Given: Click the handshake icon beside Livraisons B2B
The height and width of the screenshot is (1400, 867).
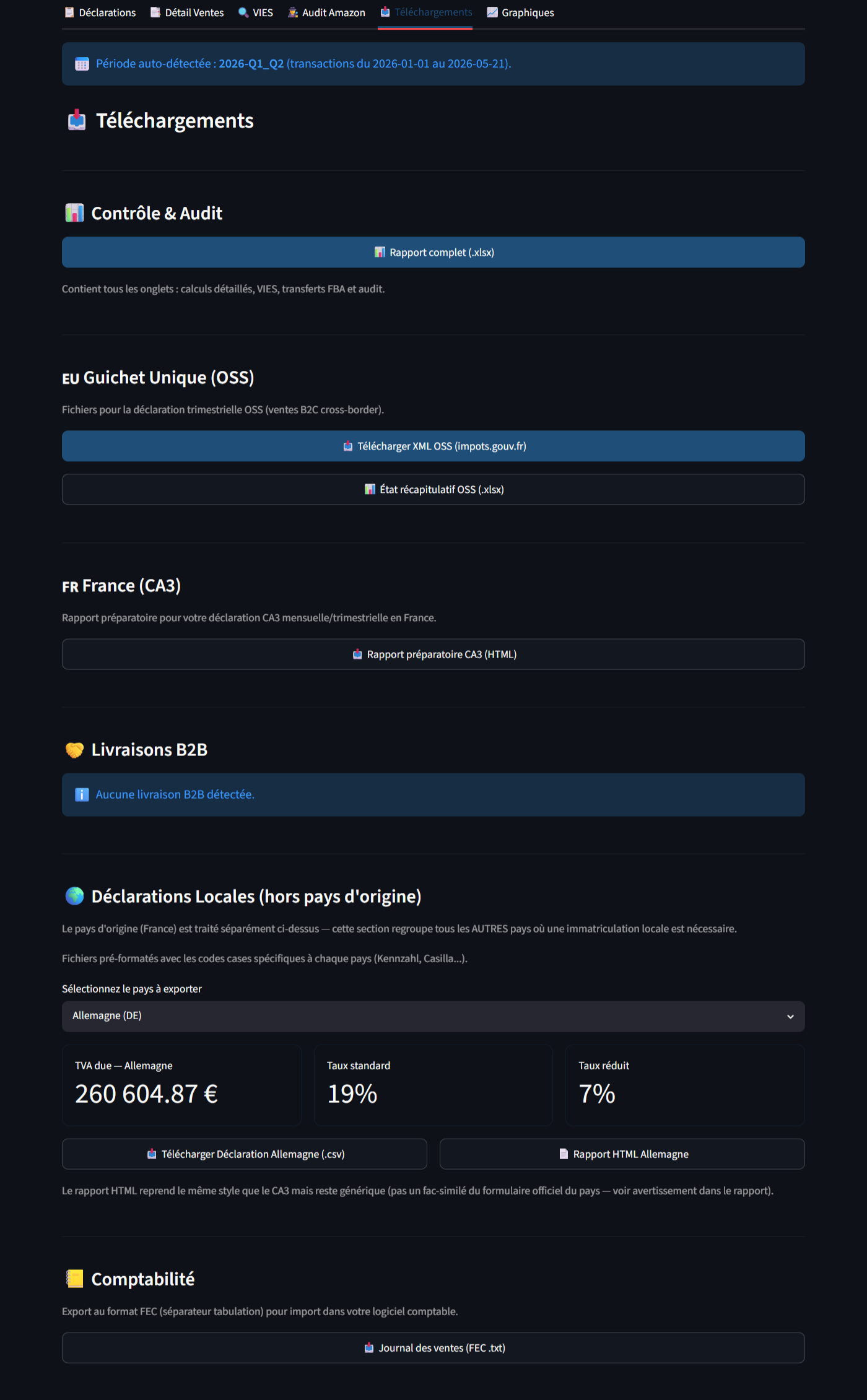Looking at the screenshot, I should click(x=74, y=750).
